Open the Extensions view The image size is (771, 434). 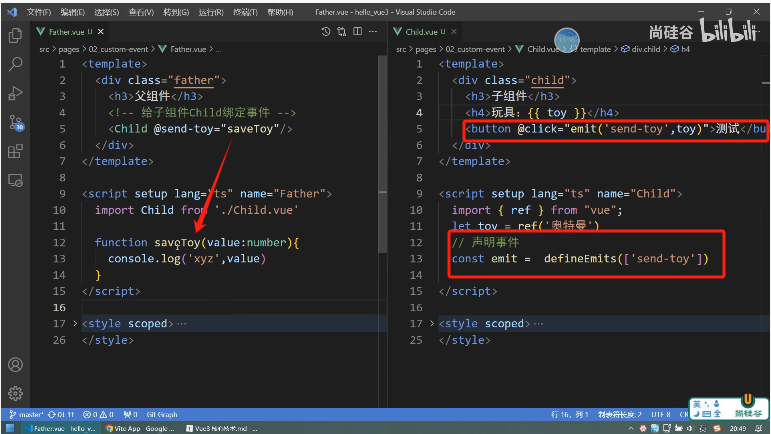(15, 151)
